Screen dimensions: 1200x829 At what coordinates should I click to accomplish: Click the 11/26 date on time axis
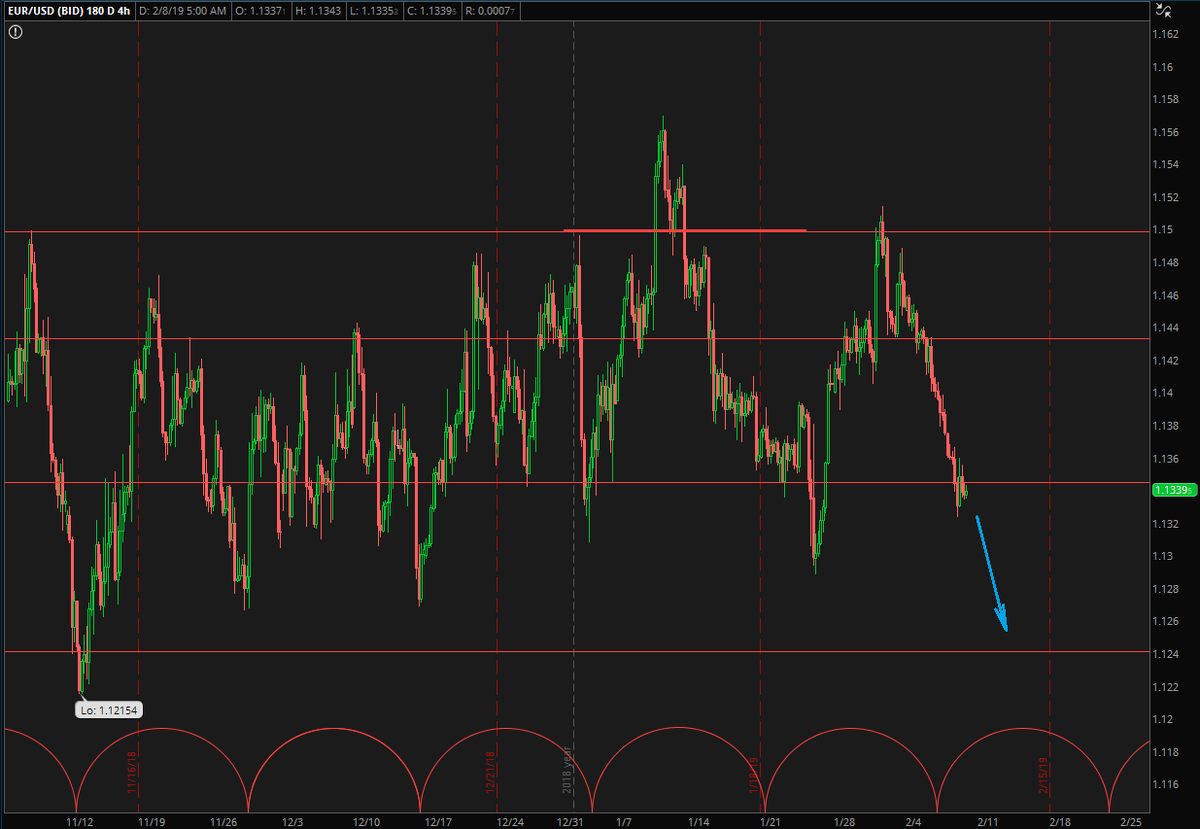point(223,821)
